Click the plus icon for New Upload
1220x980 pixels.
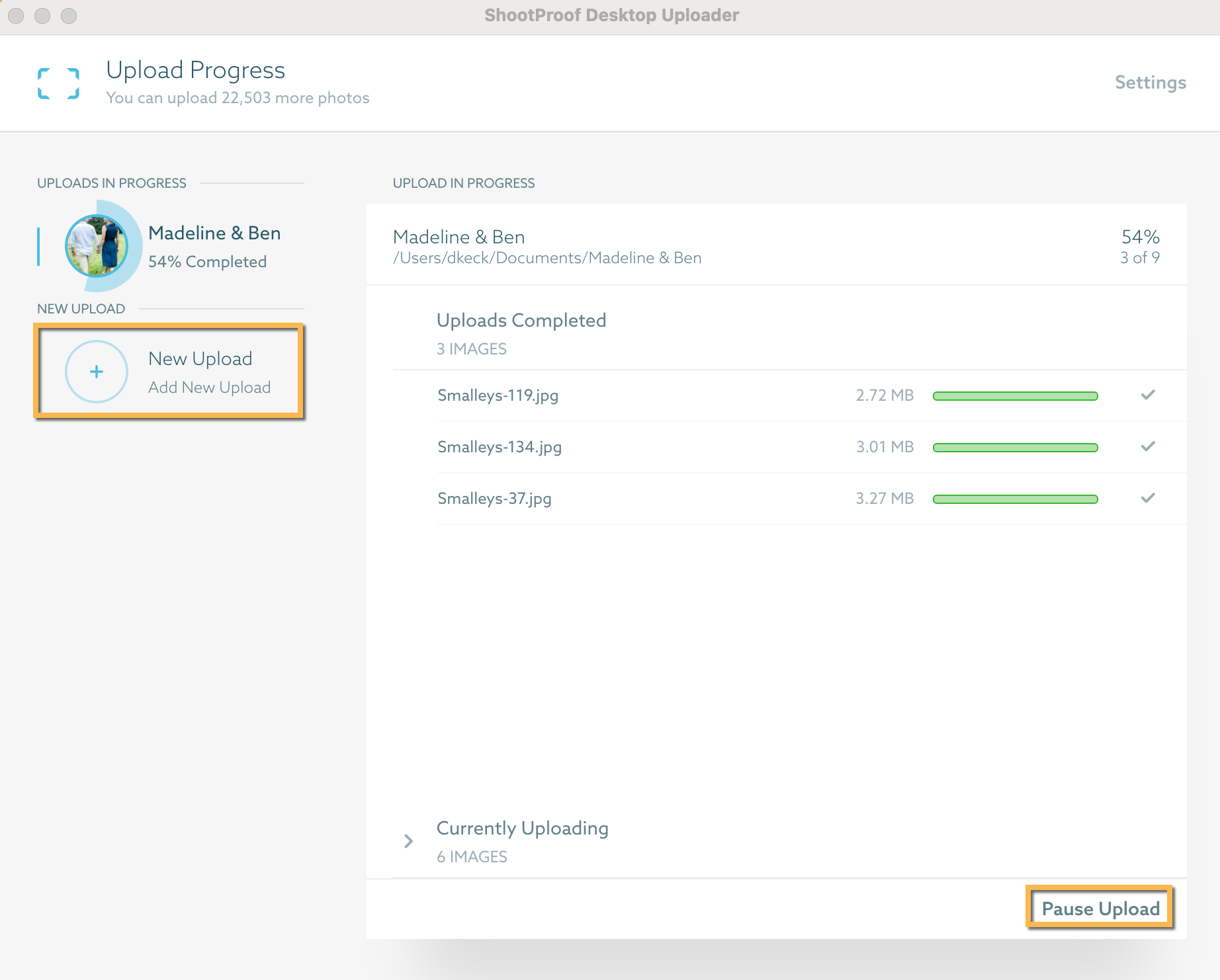point(97,372)
